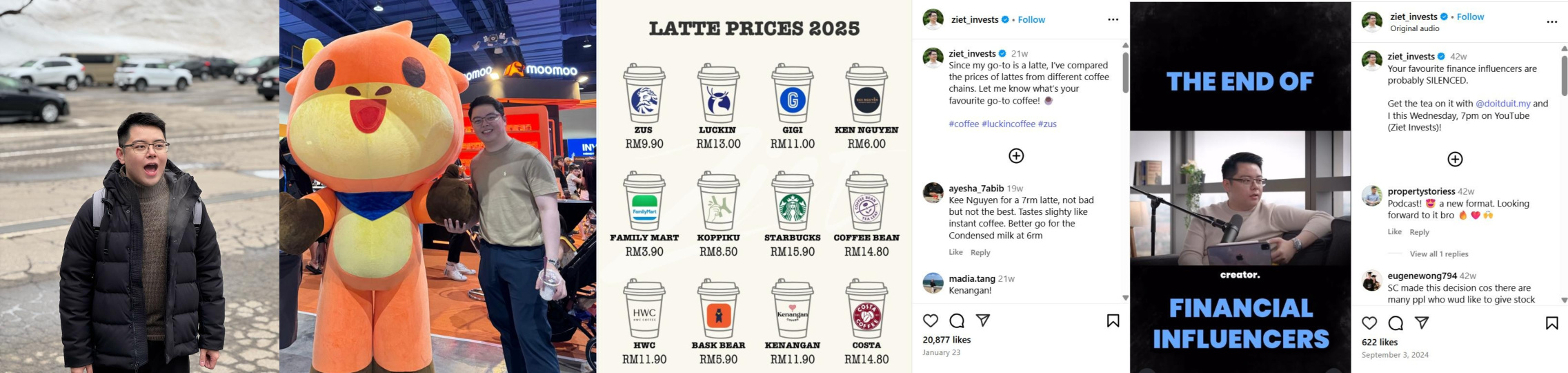The width and height of the screenshot is (1568, 373).
Task: Expand View all 1 replies
Action: [x=1439, y=254]
